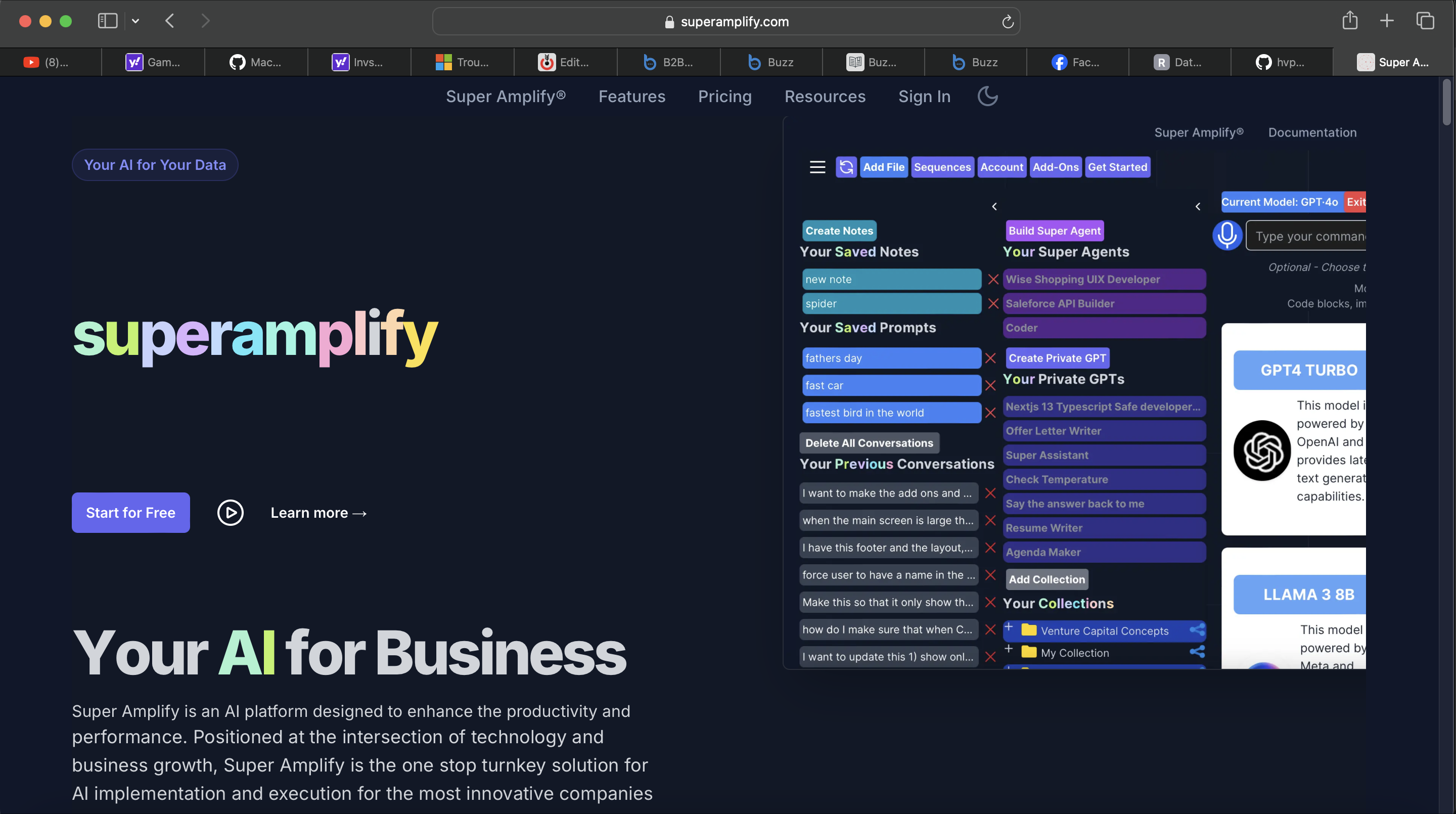Open the Pricing menu item
The image size is (1456, 814).
coord(724,96)
